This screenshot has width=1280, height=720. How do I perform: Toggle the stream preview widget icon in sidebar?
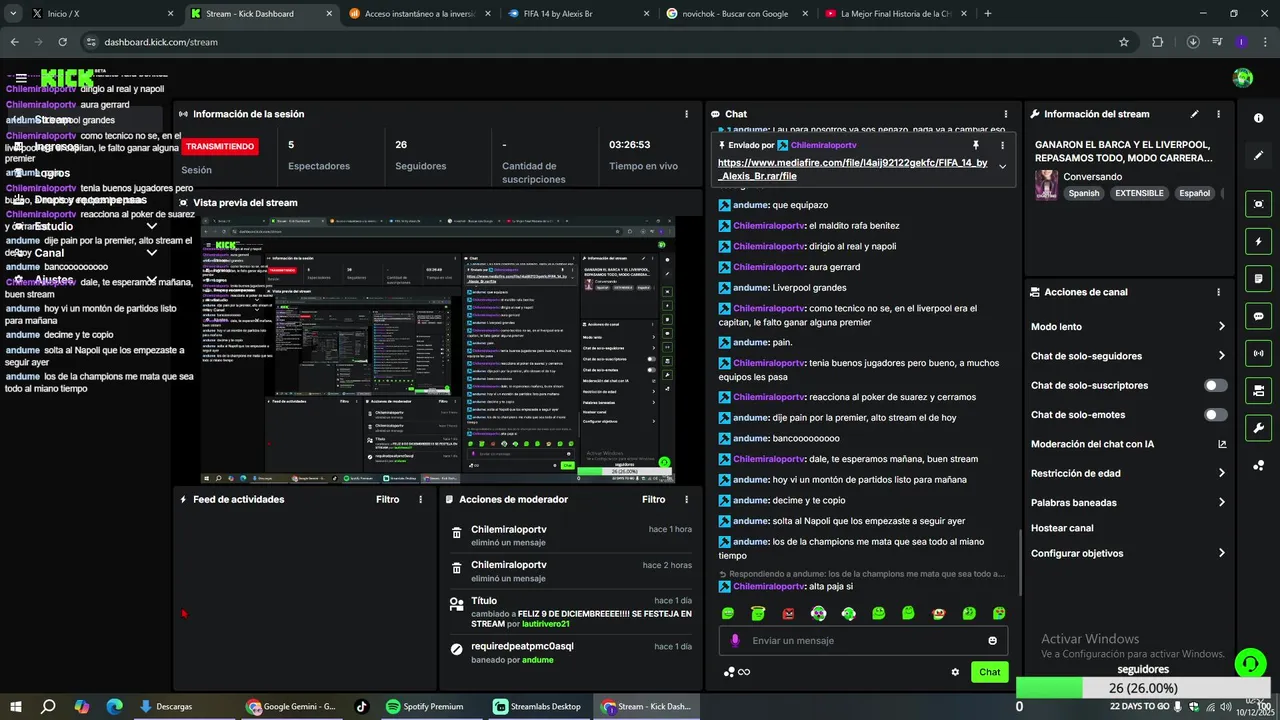click(1258, 204)
